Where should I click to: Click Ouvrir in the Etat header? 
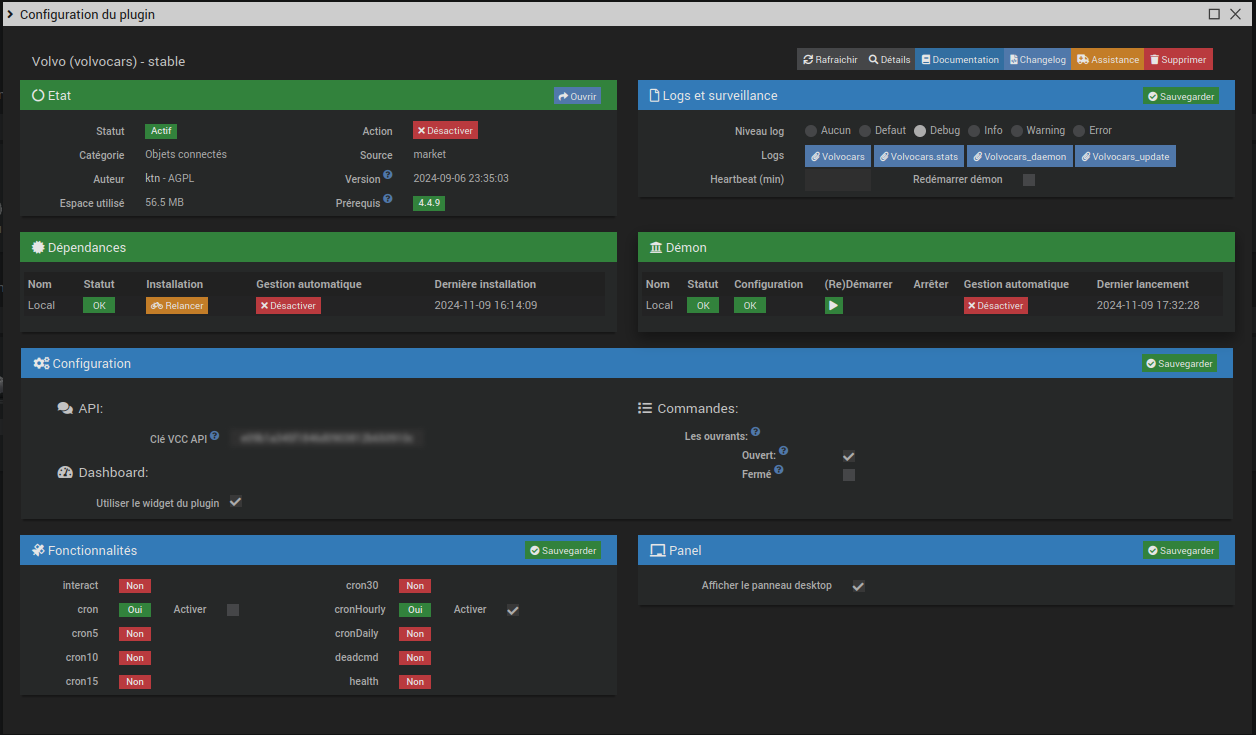[x=577, y=96]
